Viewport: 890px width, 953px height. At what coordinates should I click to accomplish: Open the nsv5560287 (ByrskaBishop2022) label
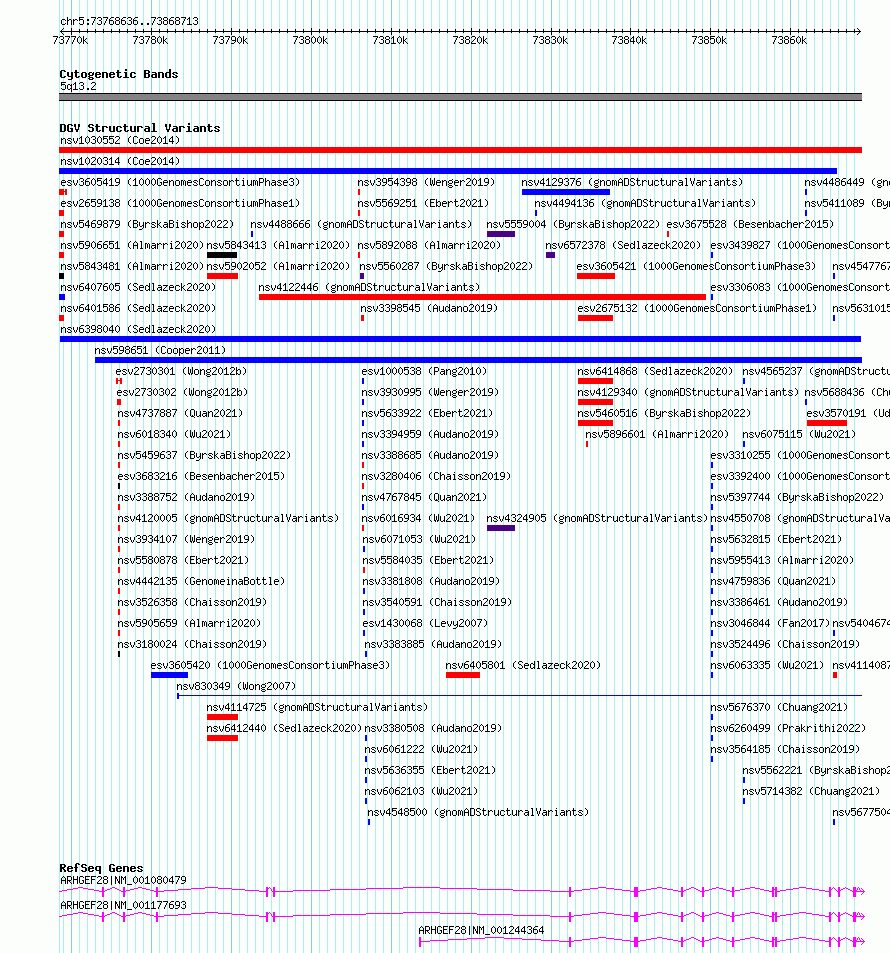pos(446,266)
